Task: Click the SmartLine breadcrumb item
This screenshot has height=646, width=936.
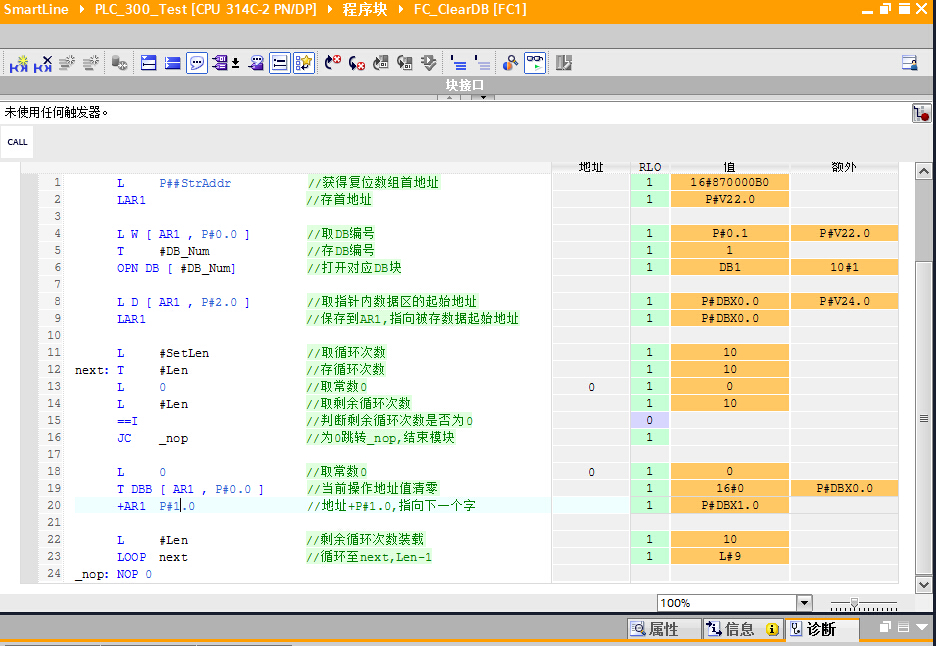Action: 36,10
